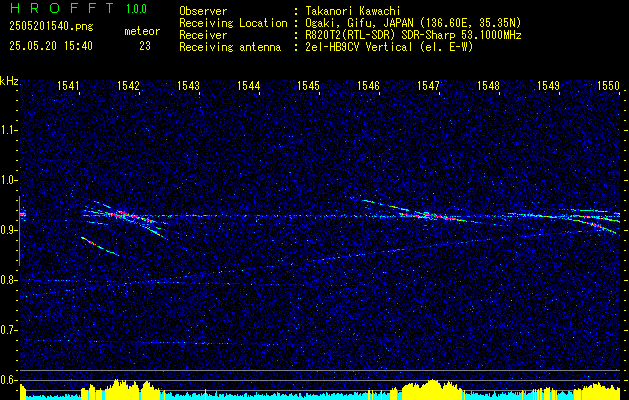Click the 1546 time marker
629x400 pixels.
pyautogui.click(x=368, y=85)
